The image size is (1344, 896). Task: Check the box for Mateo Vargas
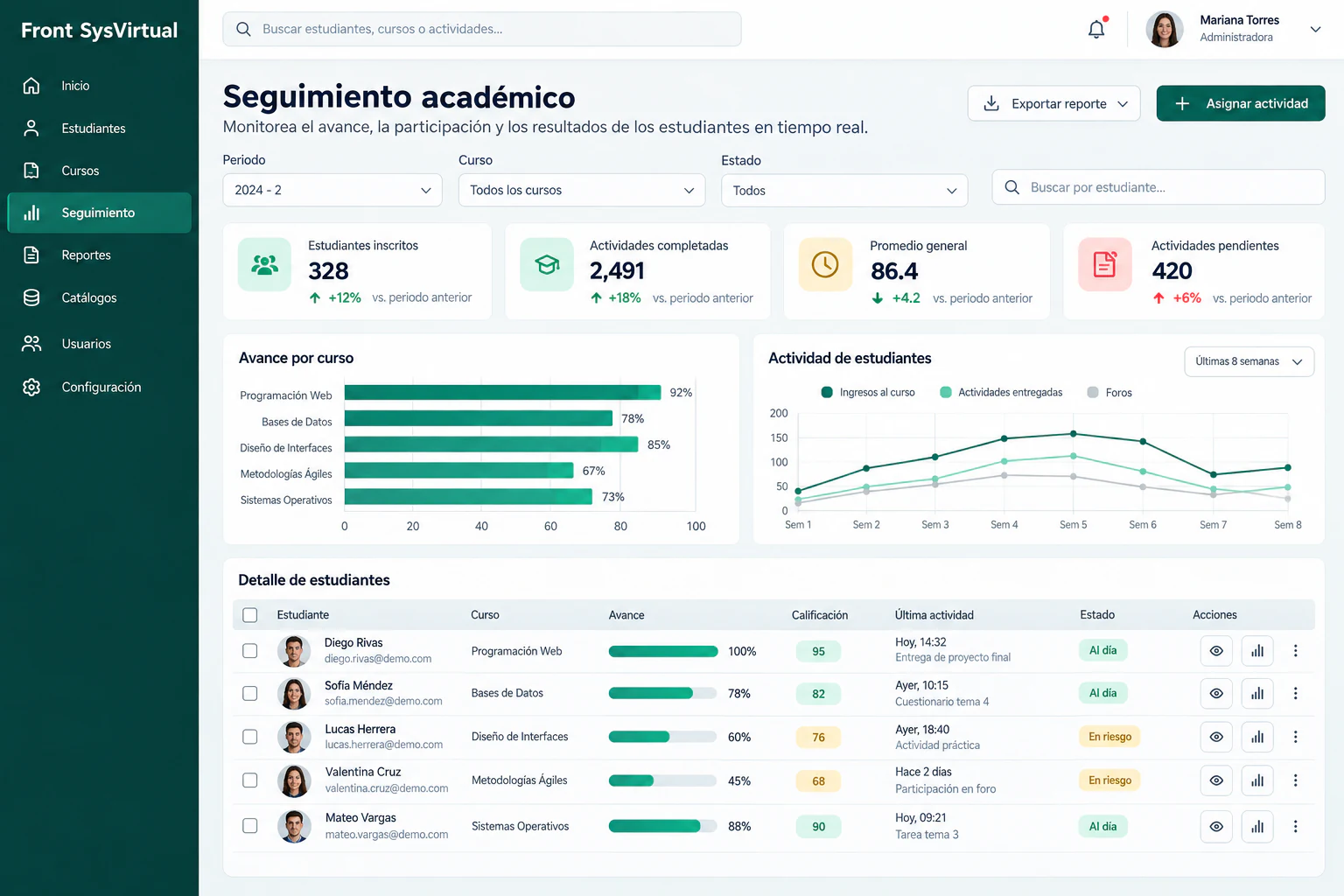click(x=250, y=826)
